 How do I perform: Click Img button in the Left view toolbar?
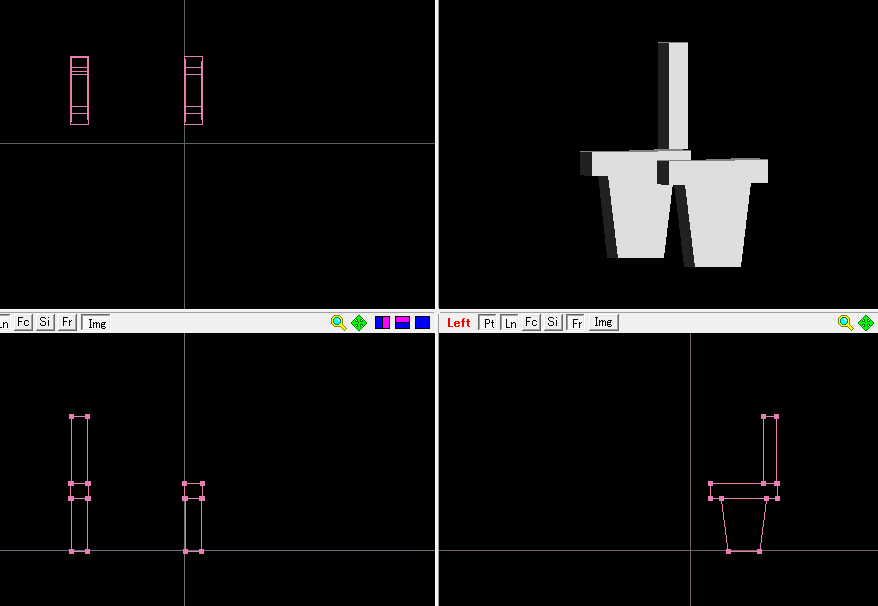[x=603, y=322]
